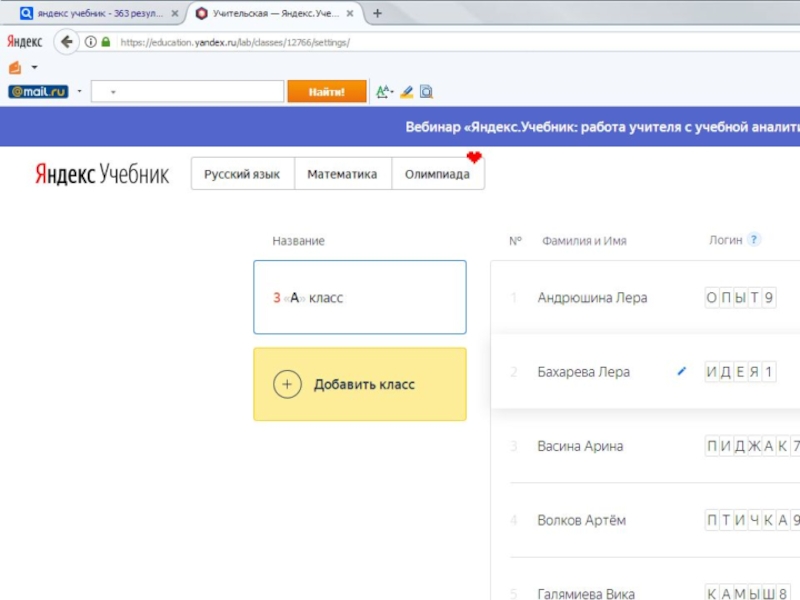The width and height of the screenshot is (800, 600).
Task: Click the page search magnifier toolbar icon
Action: [x=426, y=92]
